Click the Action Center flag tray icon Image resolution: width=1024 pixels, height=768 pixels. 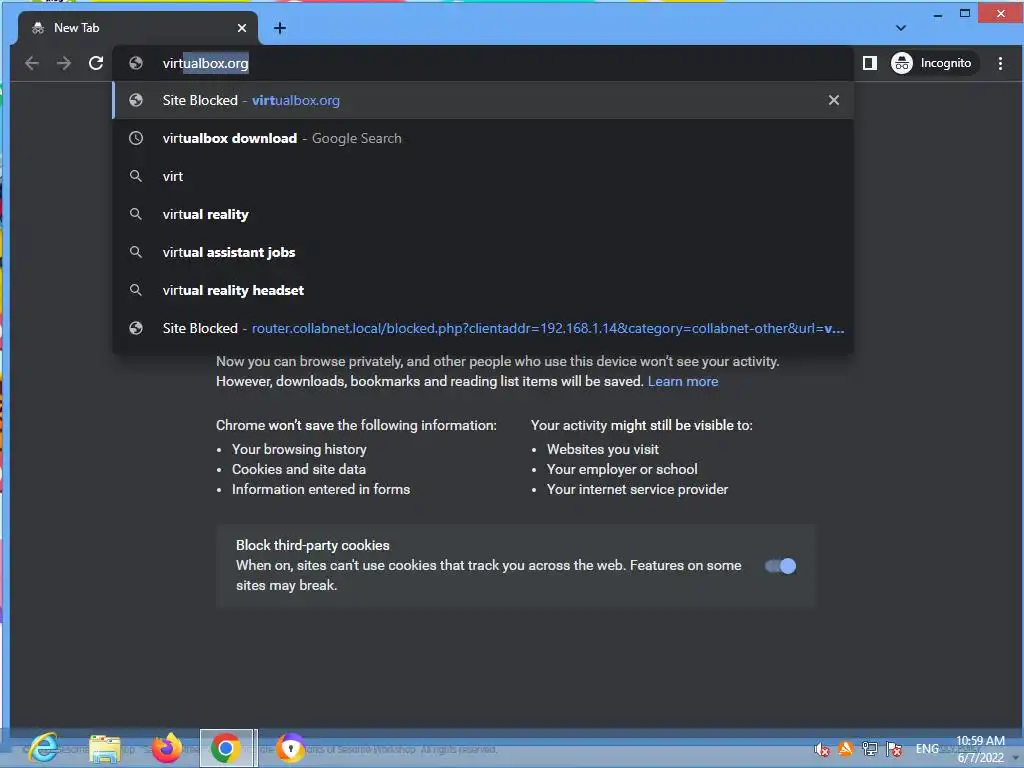(x=894, y=749)
